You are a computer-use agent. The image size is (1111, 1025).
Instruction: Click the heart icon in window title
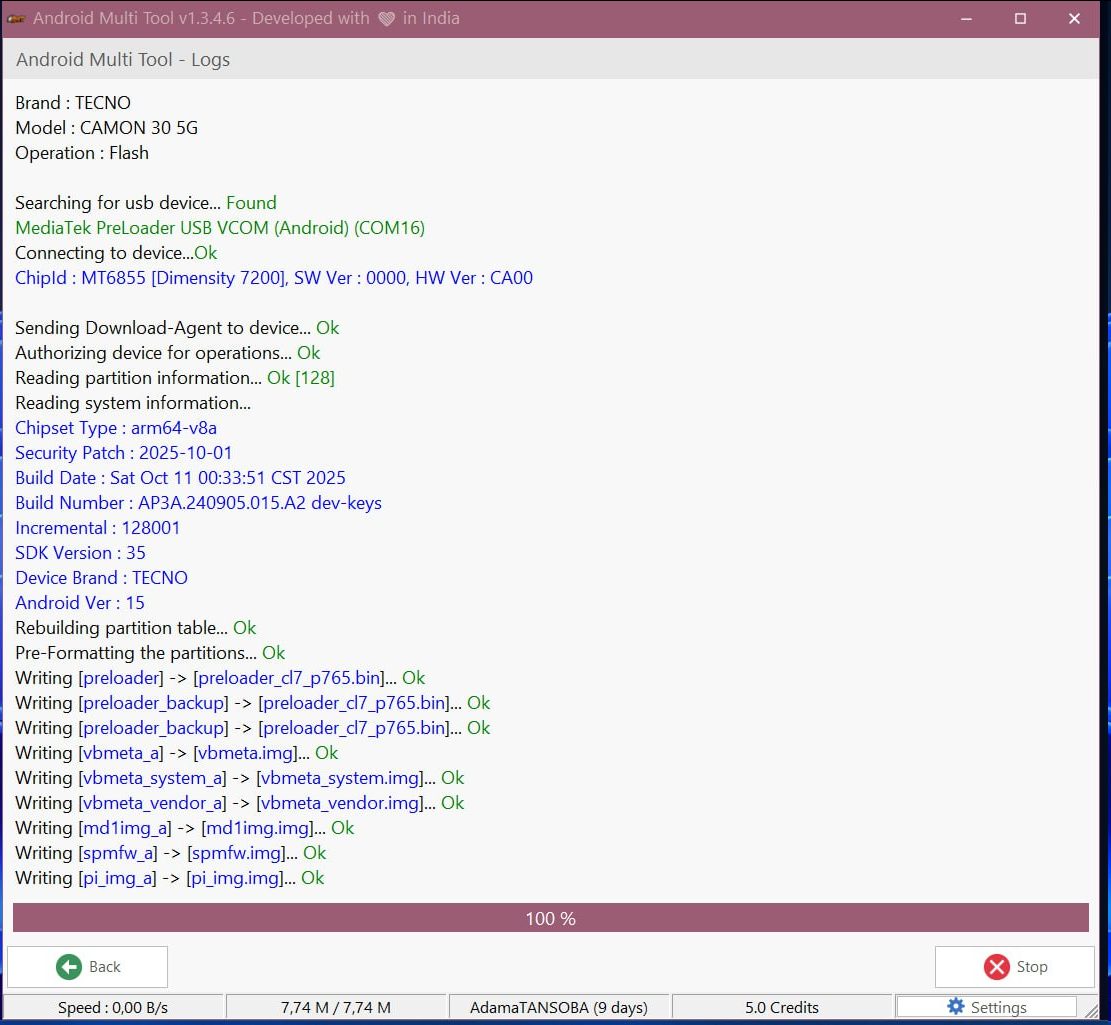click(386, 19)
